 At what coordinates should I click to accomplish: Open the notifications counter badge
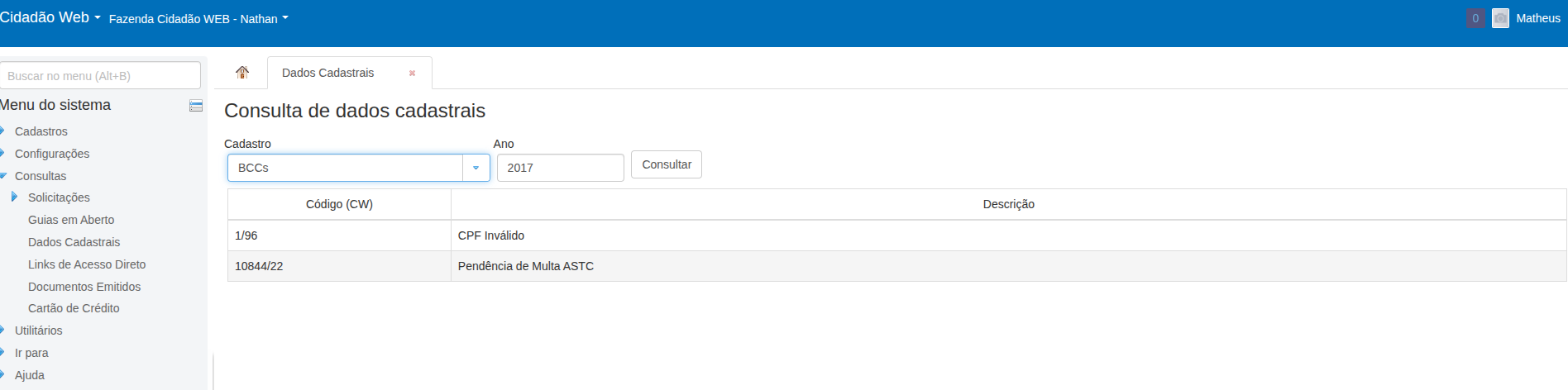click(x=1475, y=18)
